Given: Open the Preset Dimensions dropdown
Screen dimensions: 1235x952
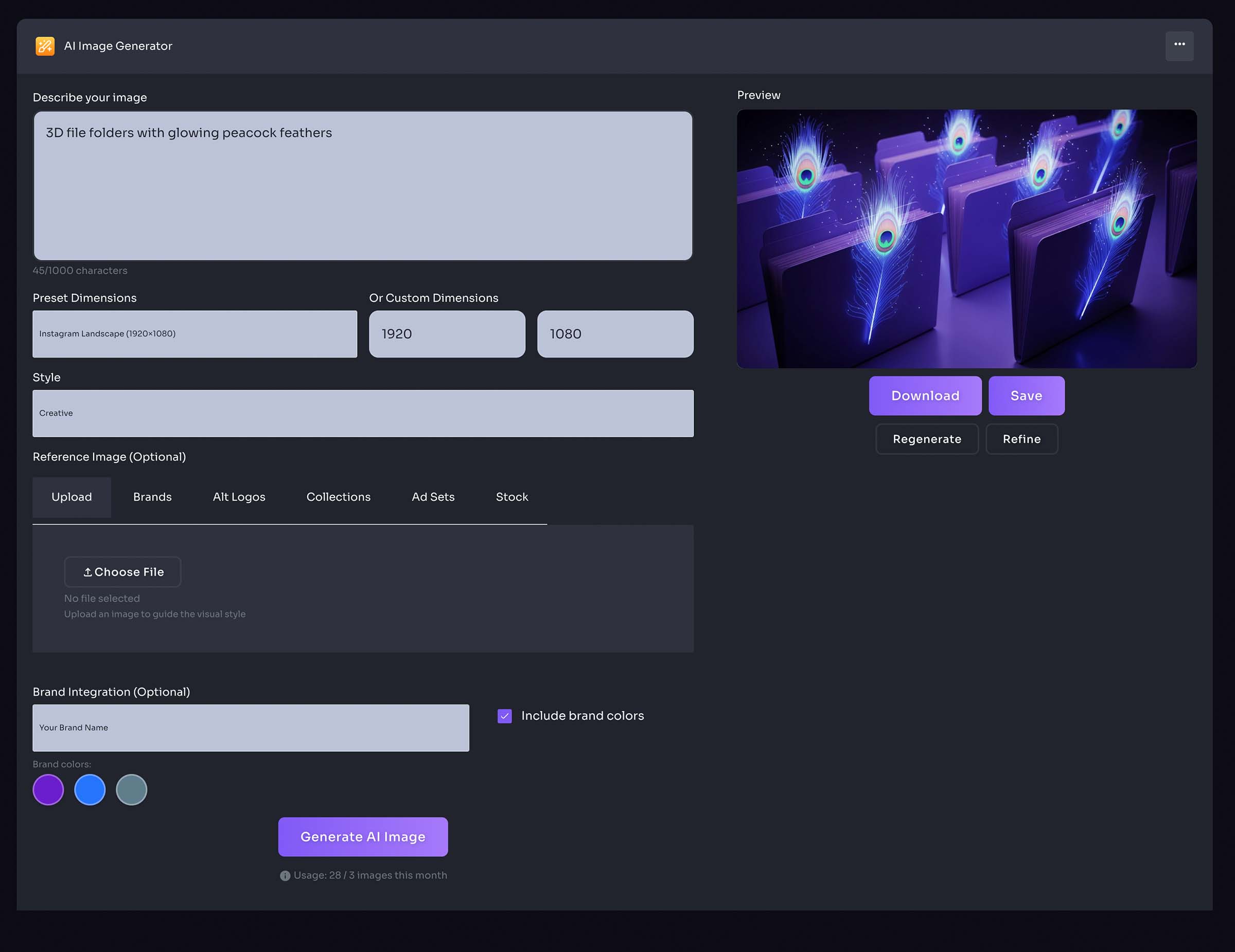Looking at the screenshot, I should coord(195,333).
